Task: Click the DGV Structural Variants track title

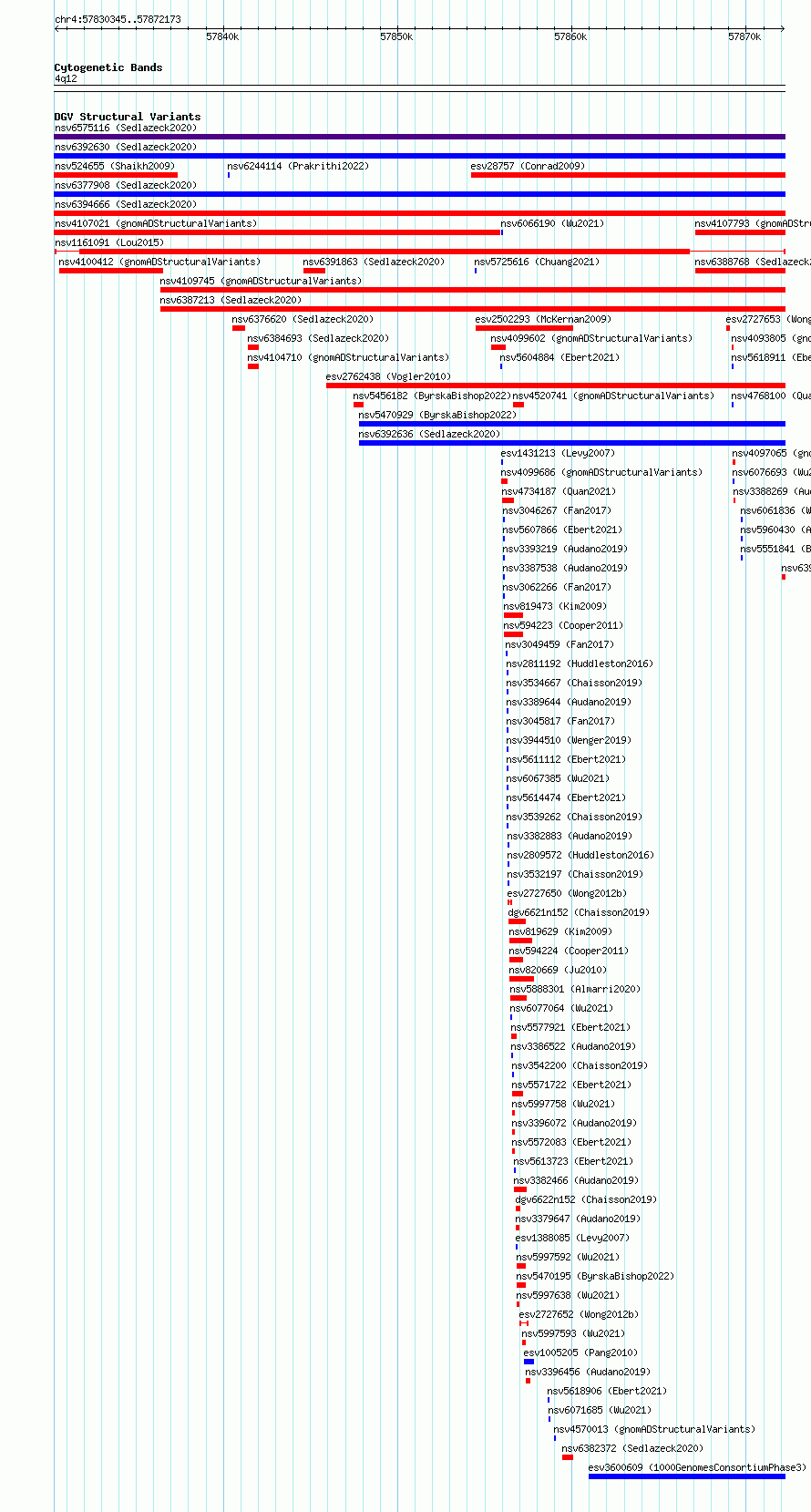Action: coord(128,117)
